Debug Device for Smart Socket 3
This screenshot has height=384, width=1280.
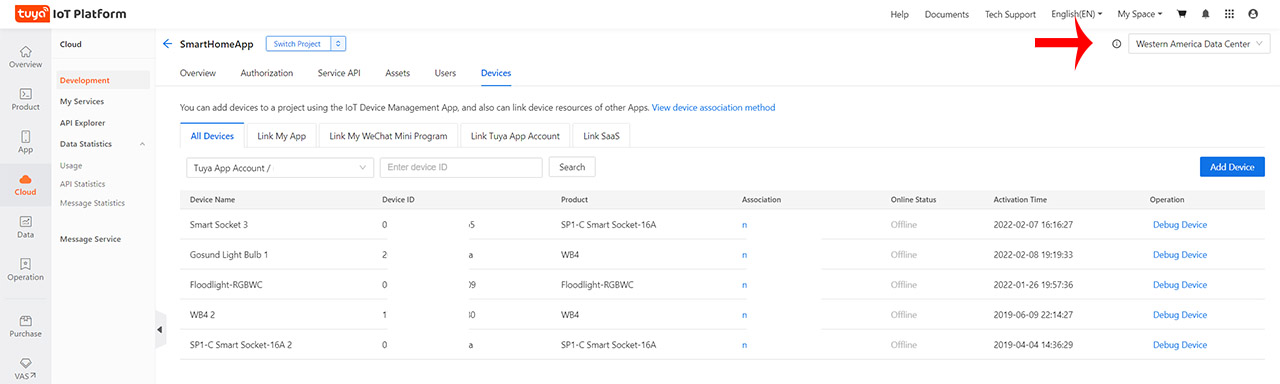(1179, 225)
